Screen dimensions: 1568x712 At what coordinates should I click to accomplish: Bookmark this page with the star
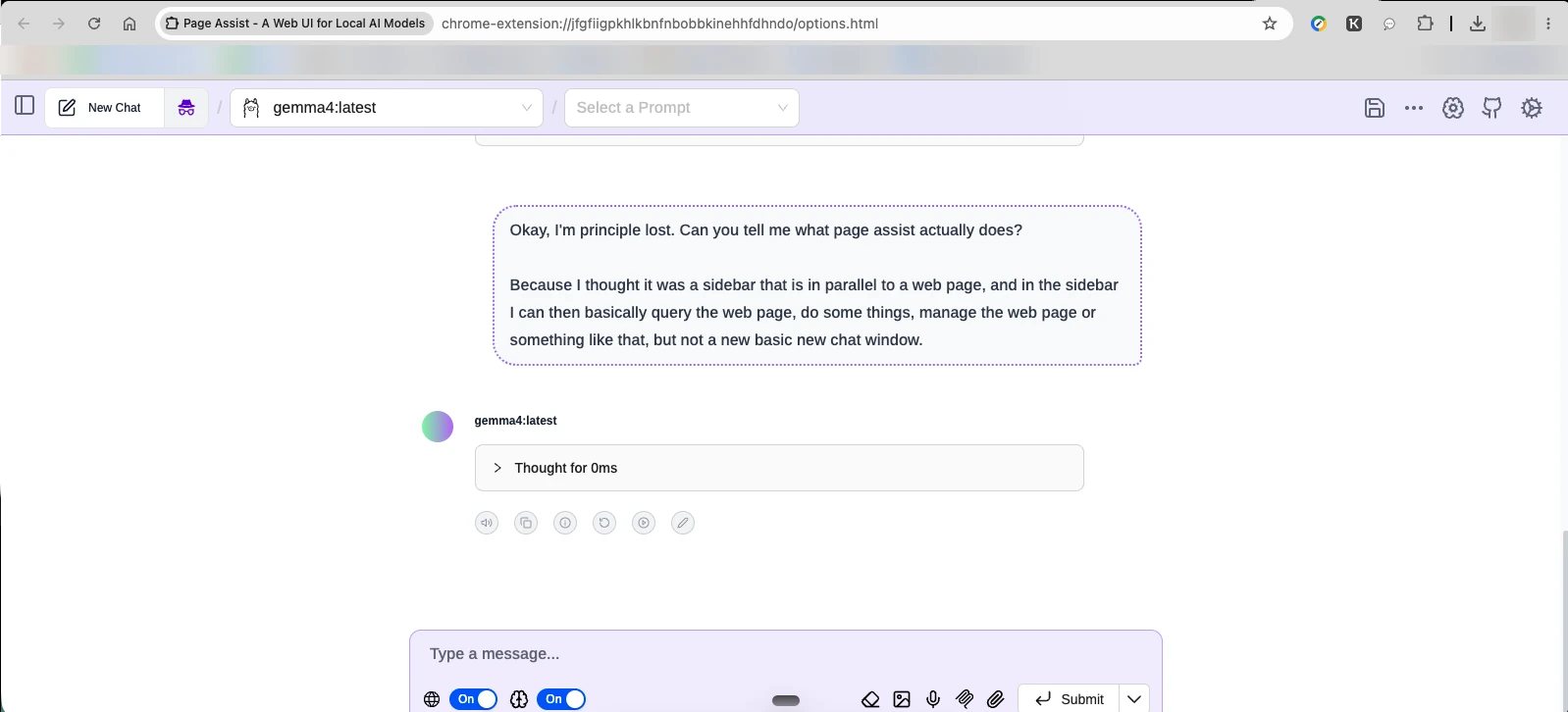click(x=1270, y=24)
